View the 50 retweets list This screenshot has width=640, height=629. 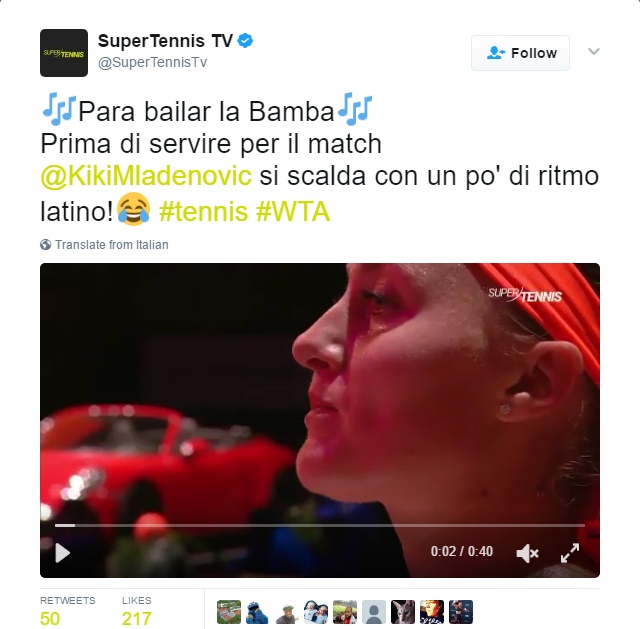67,612
